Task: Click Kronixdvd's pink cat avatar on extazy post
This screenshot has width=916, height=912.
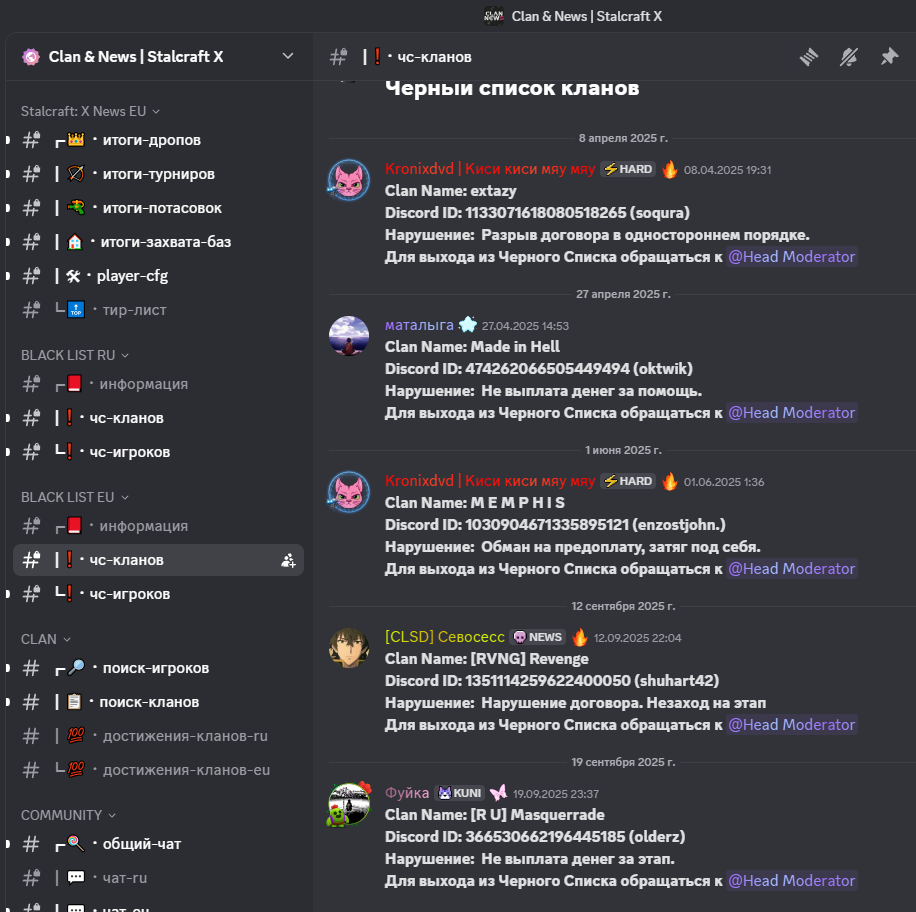Action: (349, 180)
